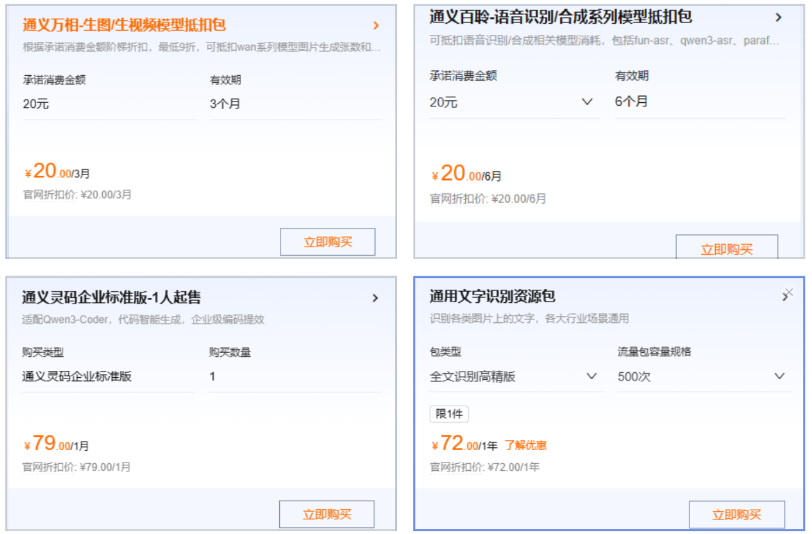Click 有效期 value 6个月
This screenshot has height=534, width=812.
point(631,102)
